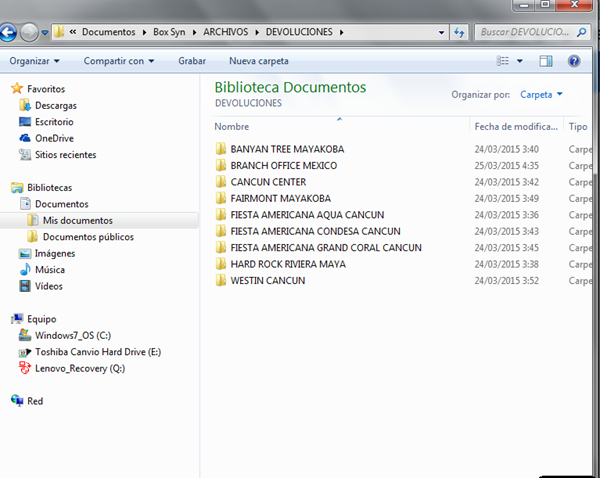The height and width of the screenshot is (478, 600).
Task: Click FIESTA AMERICANA AQUA CANCUN folder icon
Action: (x=221, y=214)
